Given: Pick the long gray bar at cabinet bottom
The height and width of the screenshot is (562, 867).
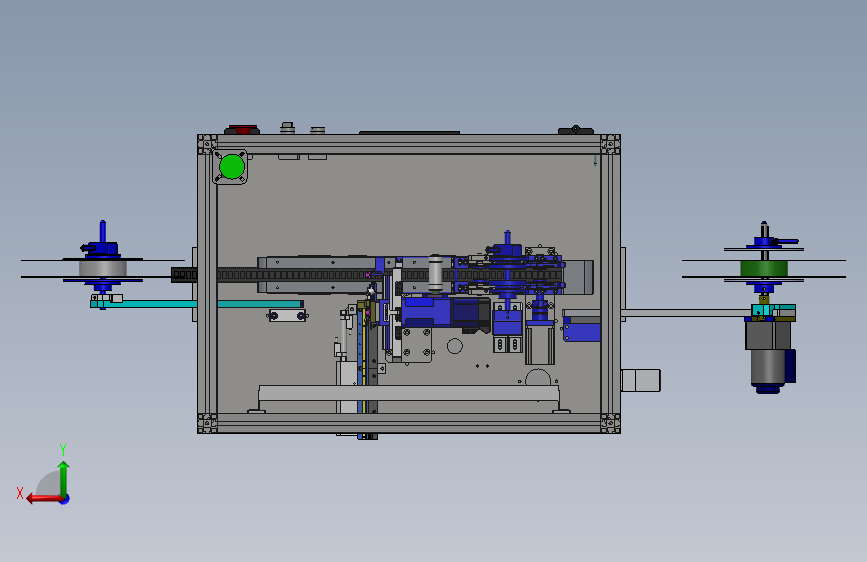Looking at the screenshot, I should tap(409, 393).
